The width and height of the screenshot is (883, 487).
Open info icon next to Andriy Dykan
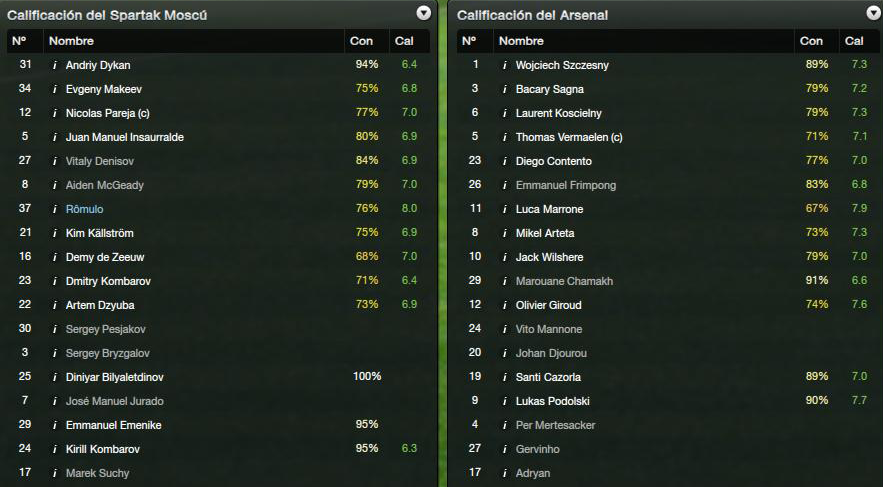tap(55, 65)
